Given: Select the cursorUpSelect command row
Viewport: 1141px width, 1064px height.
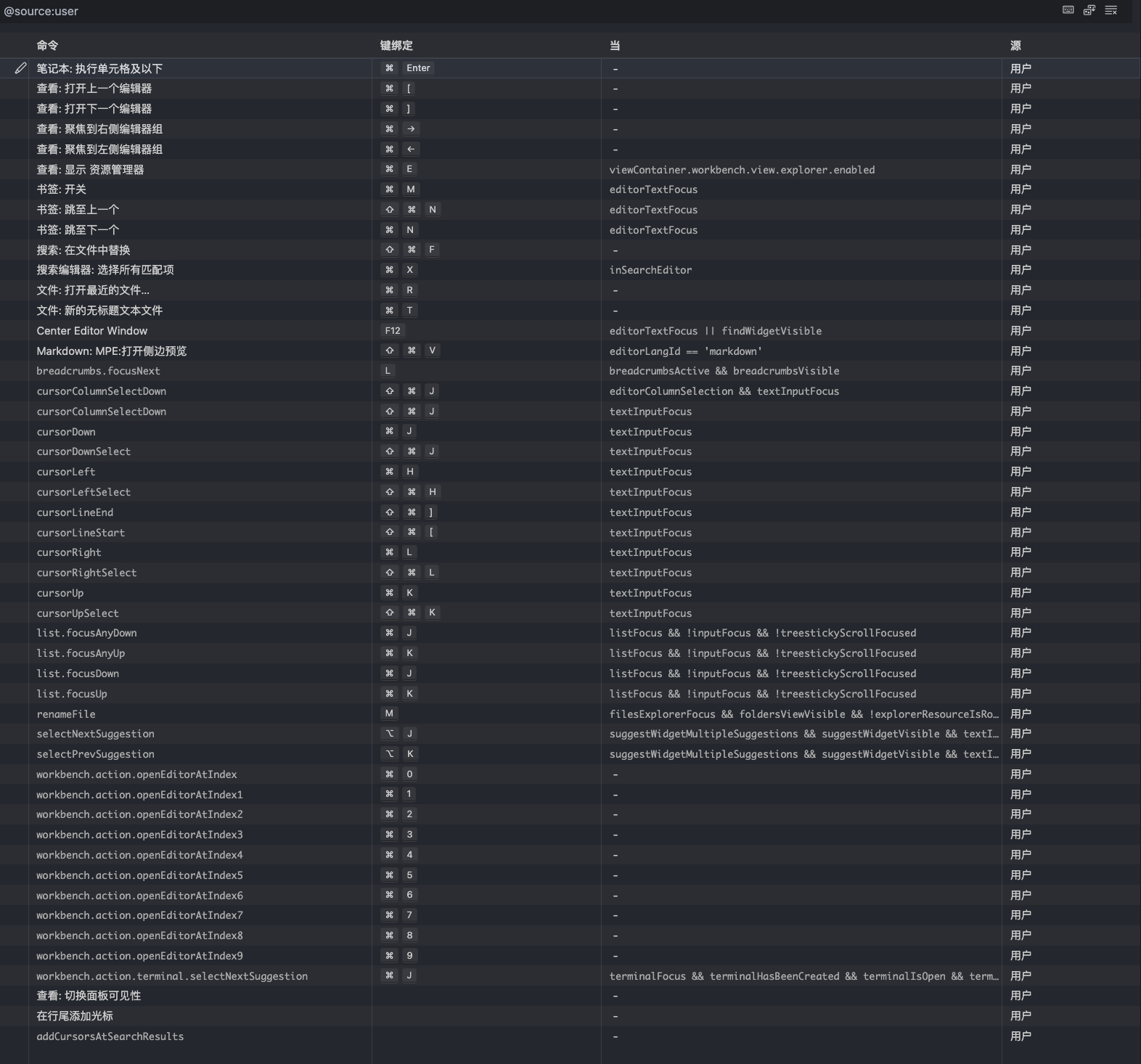Looking at the screenshot, I should point(570,613).
